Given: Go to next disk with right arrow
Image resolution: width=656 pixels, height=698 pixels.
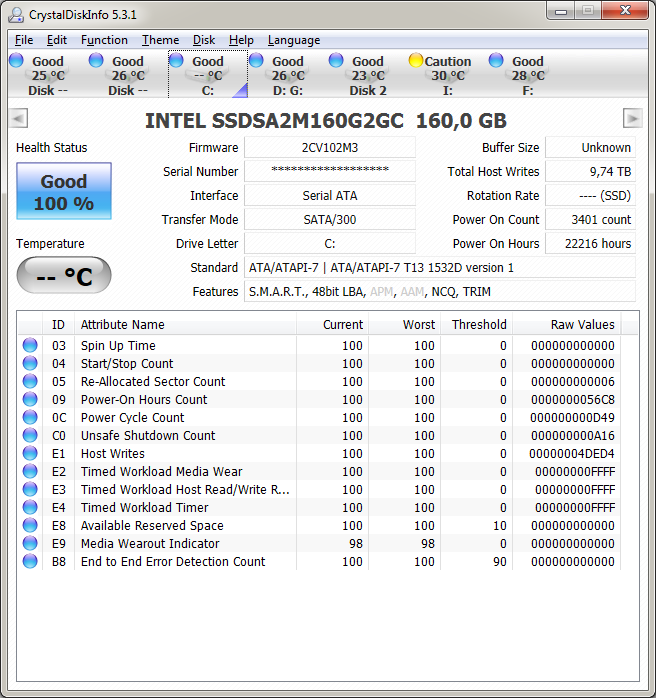Looking at the screenshot, I should (x=632, y=119).
